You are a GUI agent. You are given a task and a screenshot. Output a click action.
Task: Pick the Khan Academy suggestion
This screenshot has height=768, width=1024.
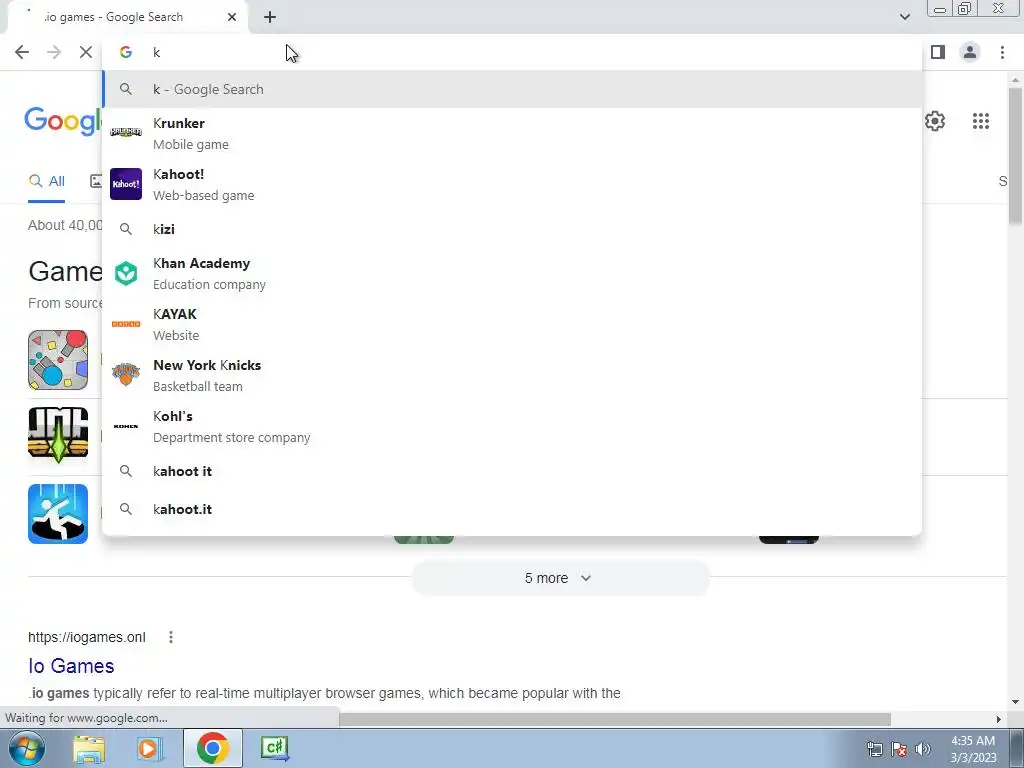tap(512, 274)
